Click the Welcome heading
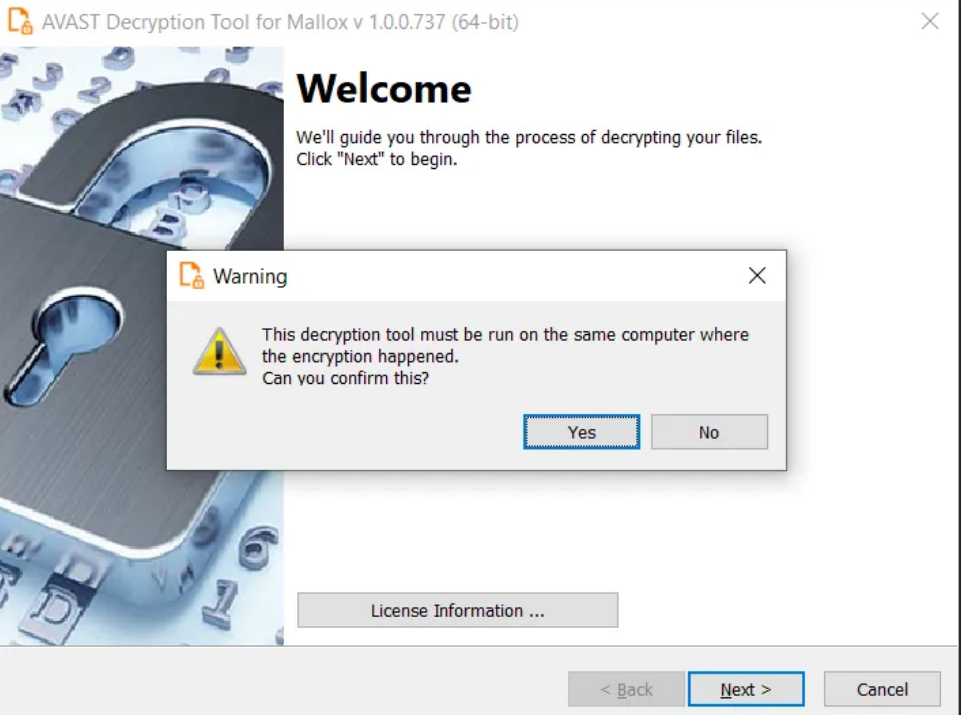Image resolution: width=961 pixels, height=715 pixels. pos(384,89)
